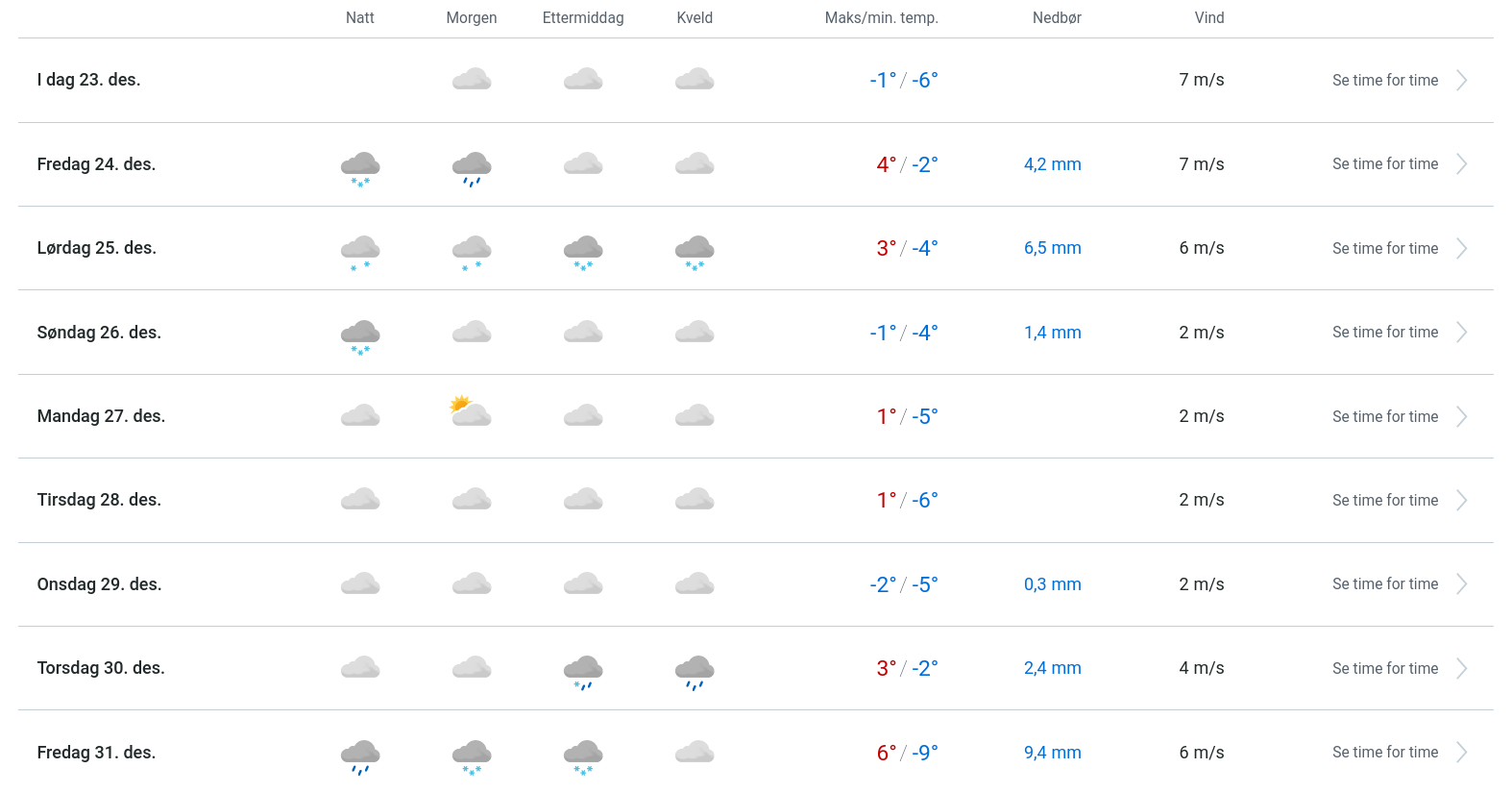Click the 9,4 mm precipitation value
The image size is (1512, 793).
point(1052,753)
